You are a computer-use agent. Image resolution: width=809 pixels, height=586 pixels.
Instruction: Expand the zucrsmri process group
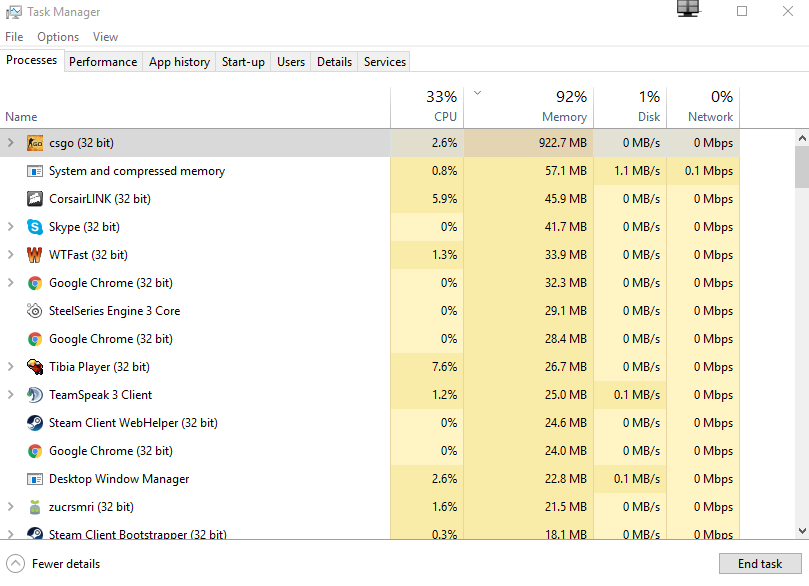pyautogui.click(x=10, y=507)
